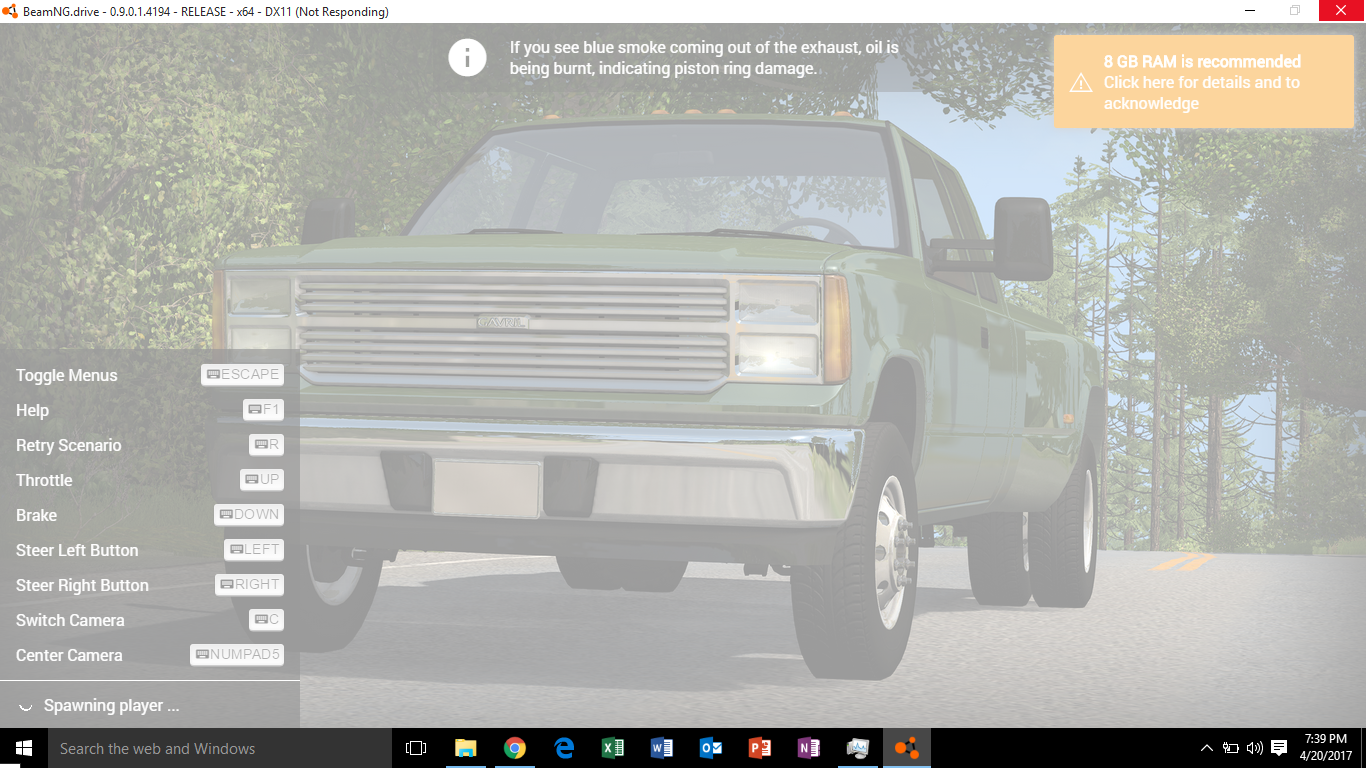Open File Explorer from the taskbar
The image size is (1366, 768).
tap(465, 748)
